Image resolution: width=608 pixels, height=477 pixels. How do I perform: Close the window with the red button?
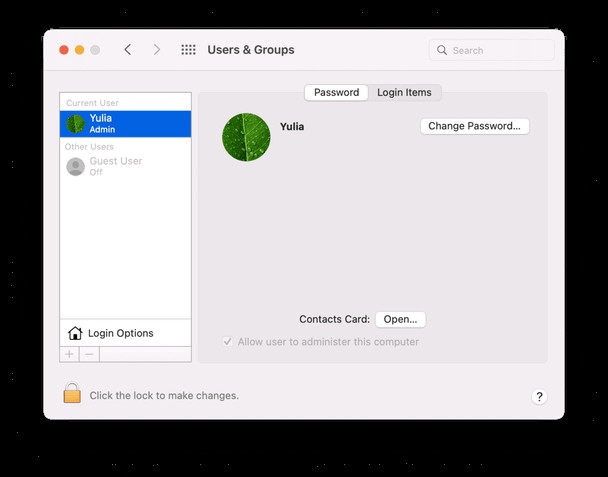[x=64, y=50]
